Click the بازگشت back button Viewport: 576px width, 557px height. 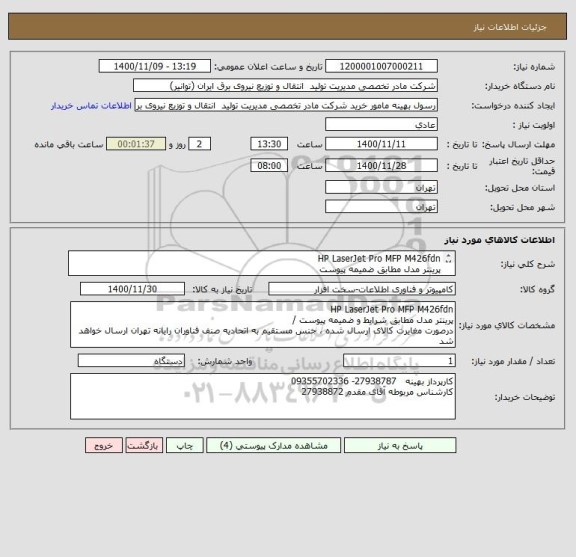tap(144, 445)
